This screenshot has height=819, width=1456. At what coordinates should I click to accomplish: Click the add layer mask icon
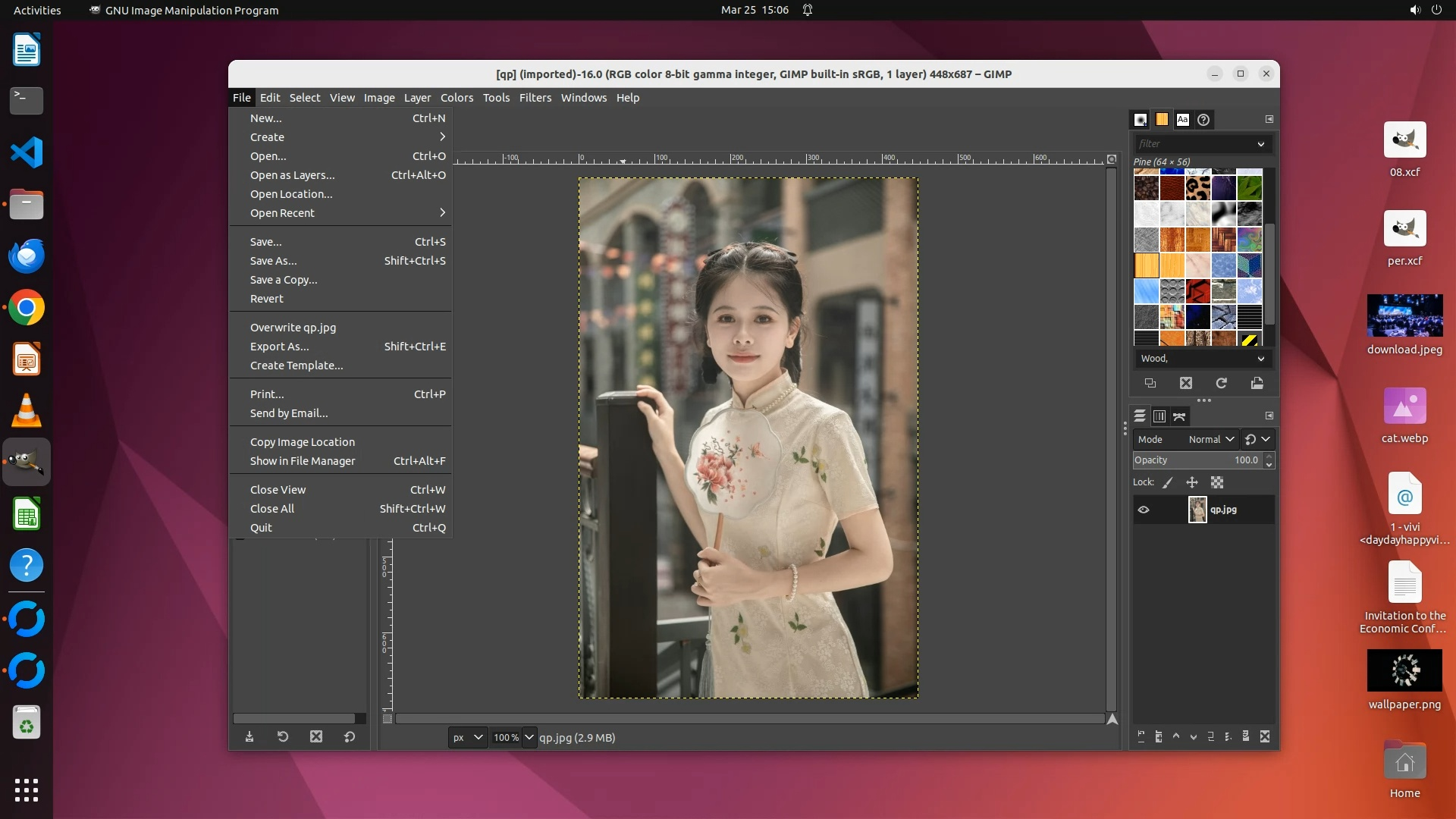1246,736
